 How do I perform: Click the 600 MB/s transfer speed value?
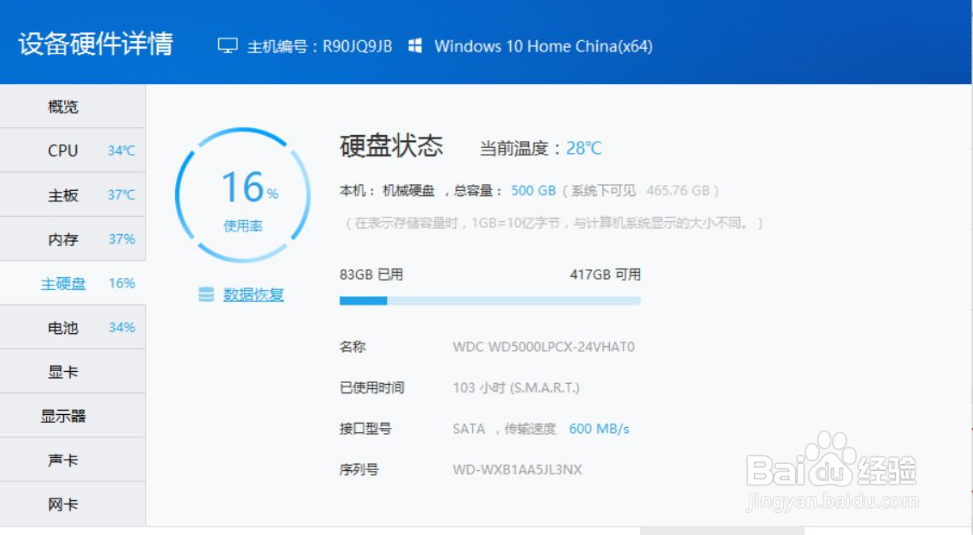[x=599, y=429]
